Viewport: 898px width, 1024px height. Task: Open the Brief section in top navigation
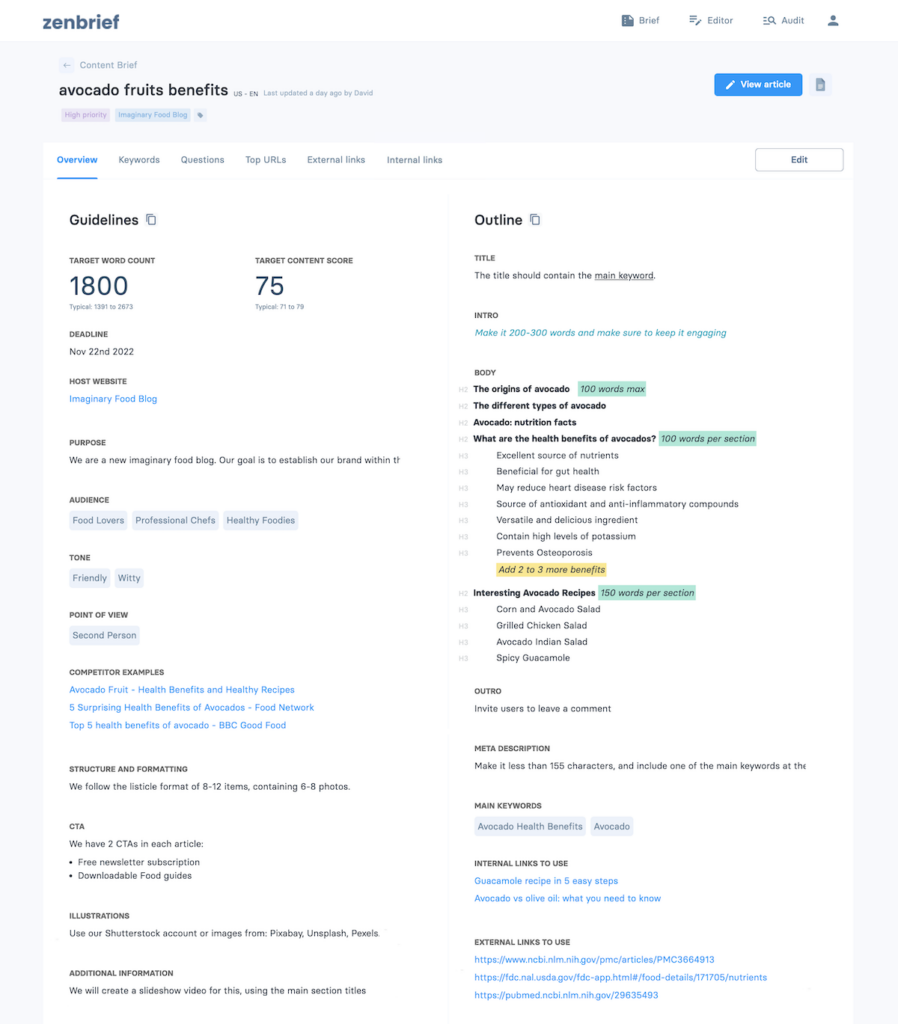point(640,20)
